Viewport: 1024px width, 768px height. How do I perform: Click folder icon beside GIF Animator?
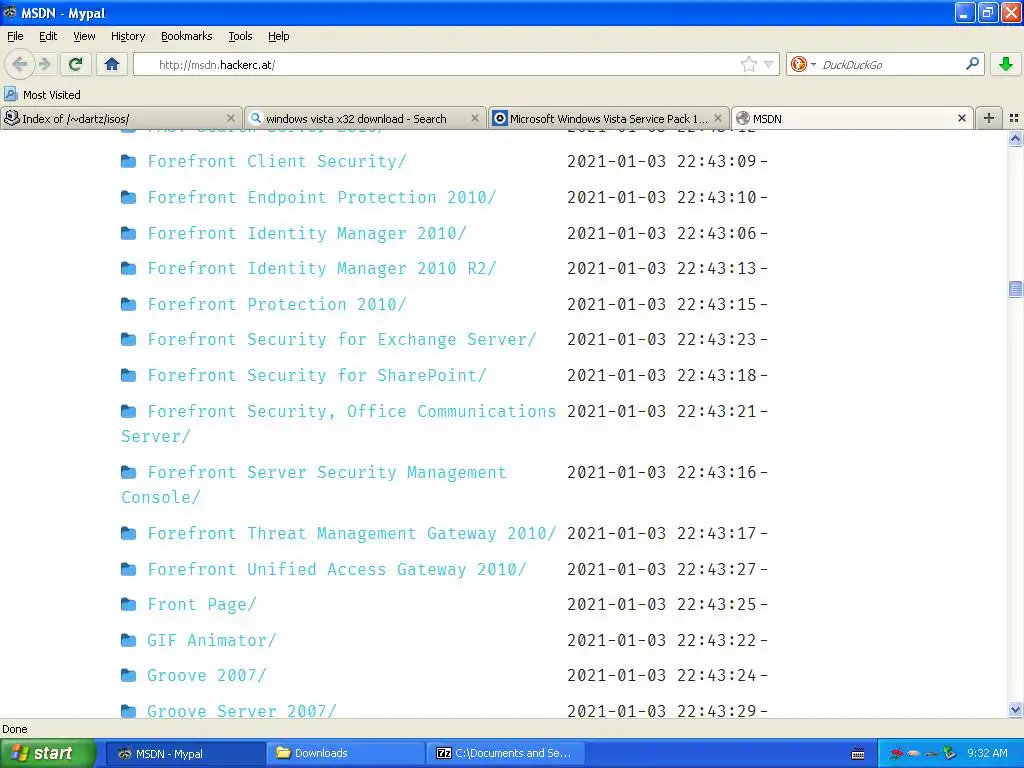tap(129, 640)
